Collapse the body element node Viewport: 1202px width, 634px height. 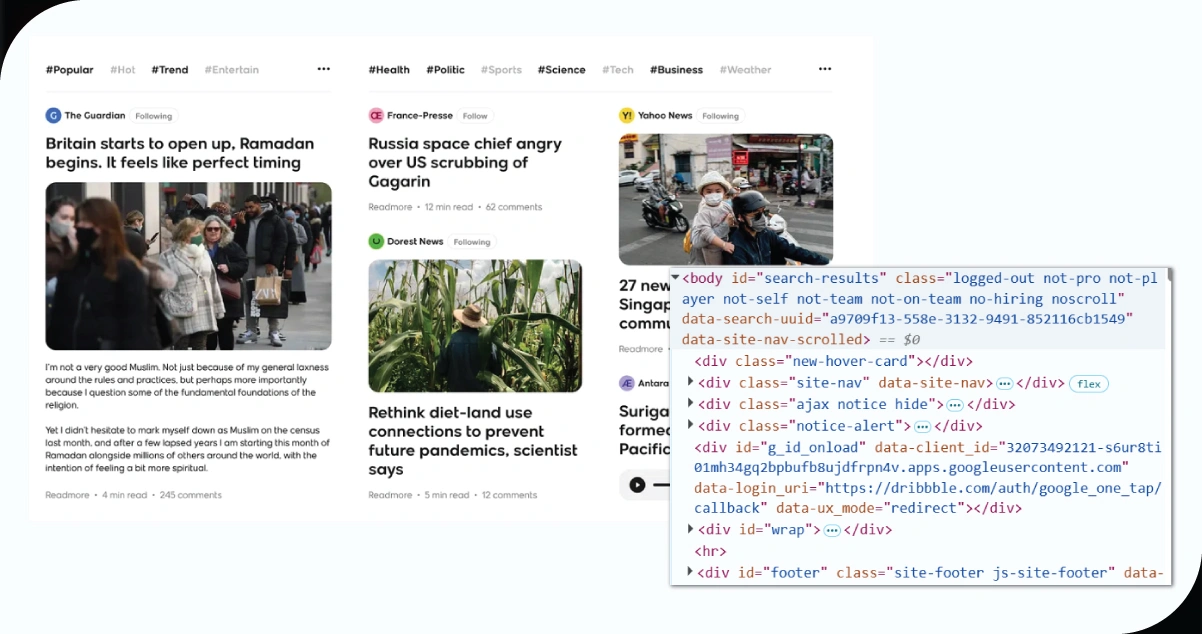click(676, 278)
